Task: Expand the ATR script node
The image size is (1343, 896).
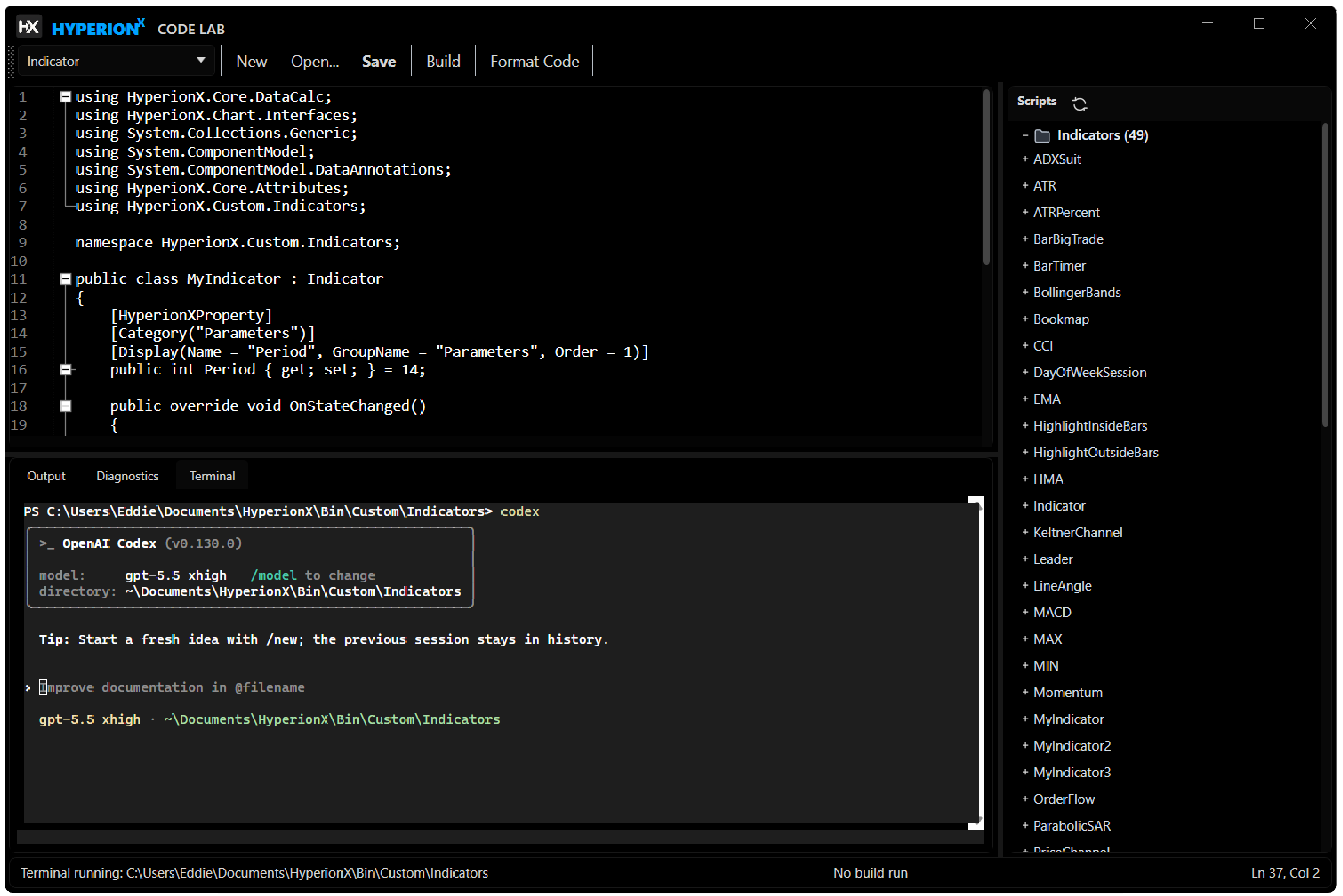Action: click(x=1025, y=186)
